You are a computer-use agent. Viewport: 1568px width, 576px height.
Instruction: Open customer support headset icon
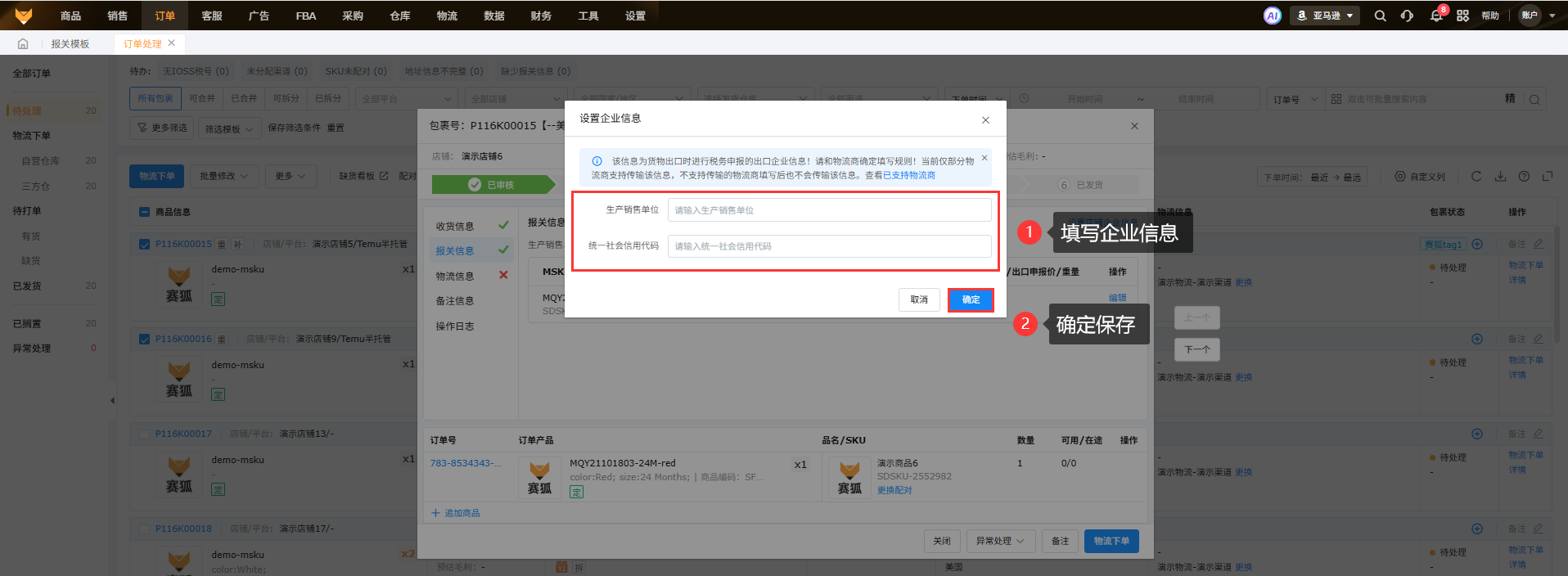coord(1407,16)
